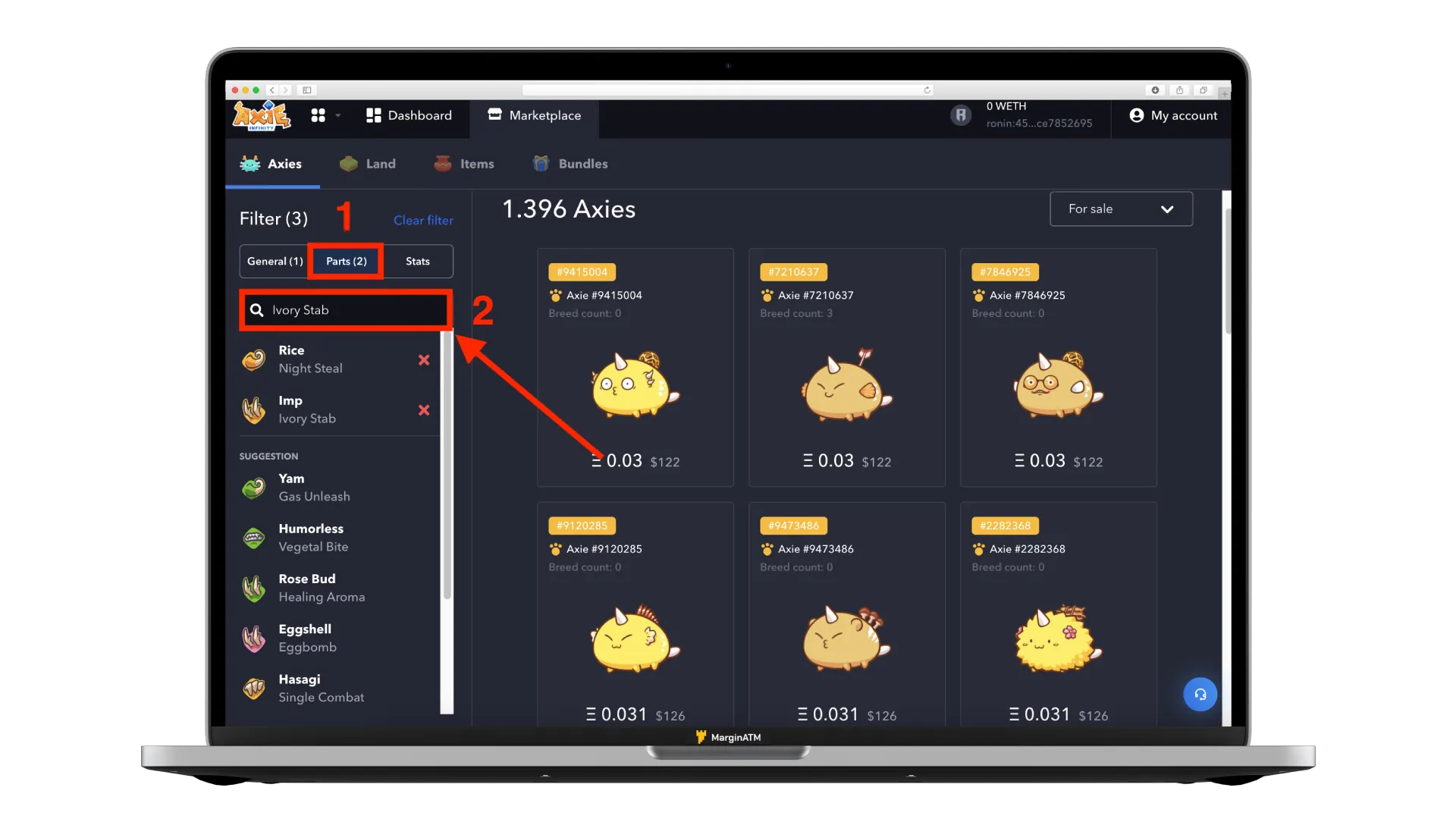The image size is (1456, 819).
Task: Click the Axies marketplace icon in sidebar
Action: [x=251, y=164]
